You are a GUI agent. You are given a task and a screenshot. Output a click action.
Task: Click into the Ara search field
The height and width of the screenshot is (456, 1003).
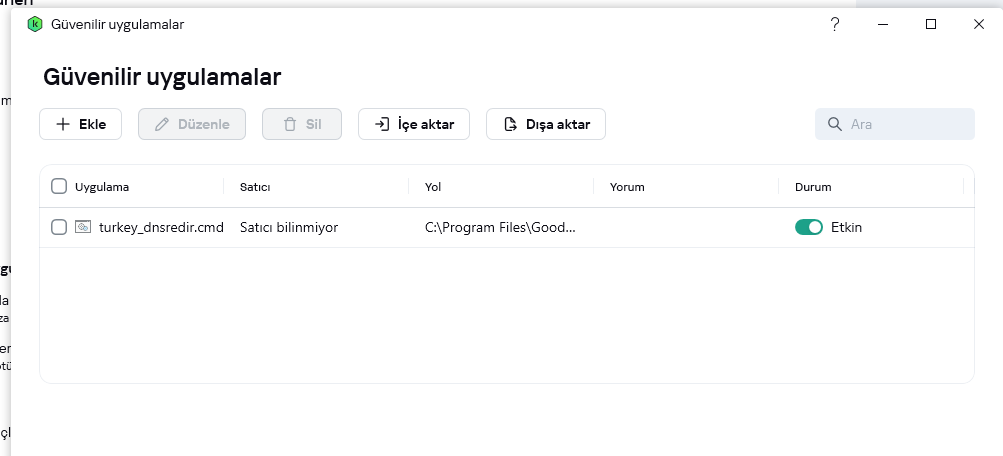[905, 125]
